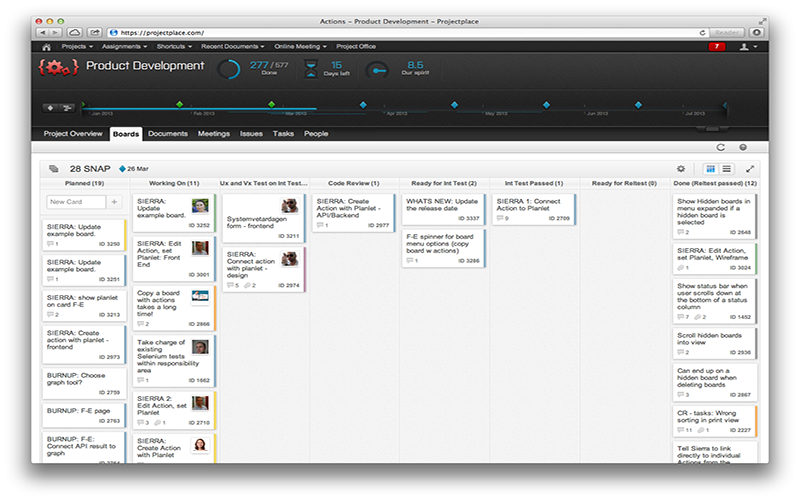Open the Project Office link
The width and height of the screenshot is (800, 500).
coord(355,46)
